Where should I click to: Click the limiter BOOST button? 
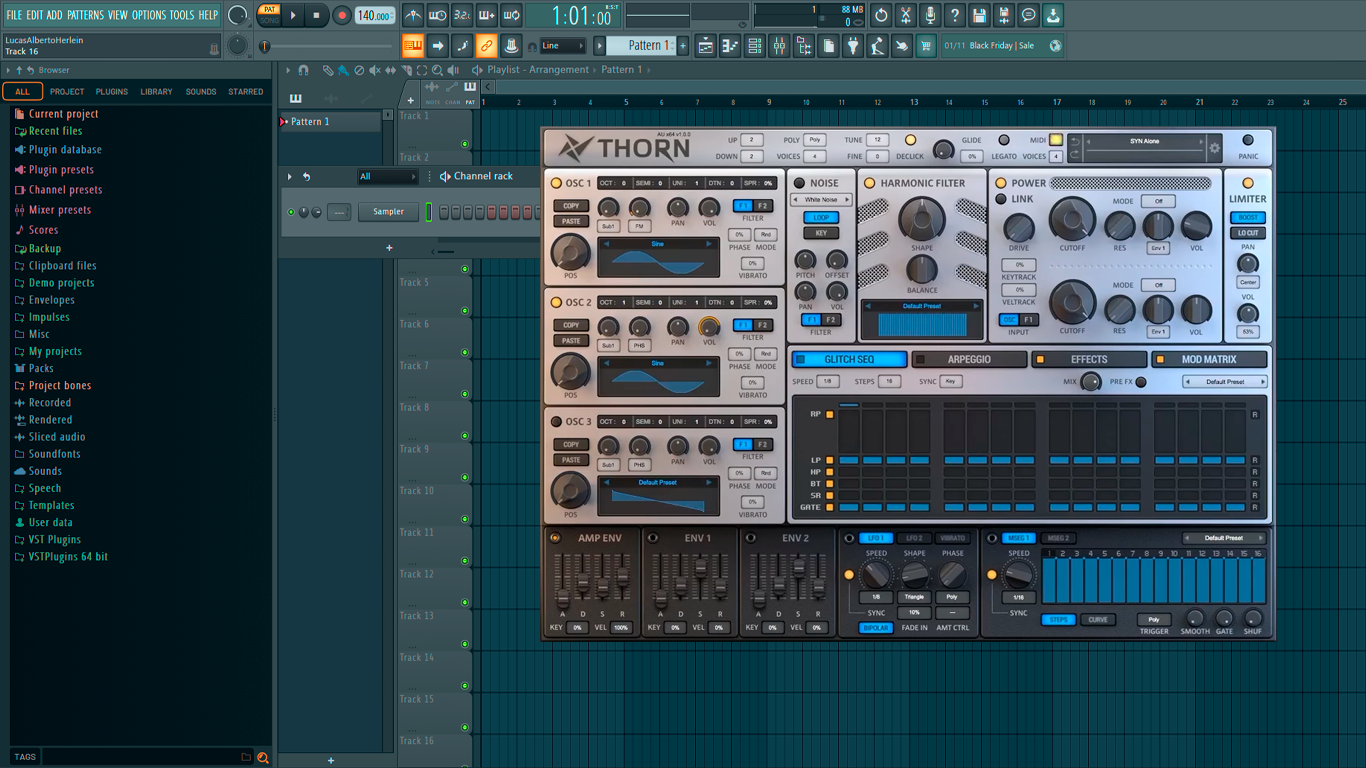click(x=1247, y=217)
